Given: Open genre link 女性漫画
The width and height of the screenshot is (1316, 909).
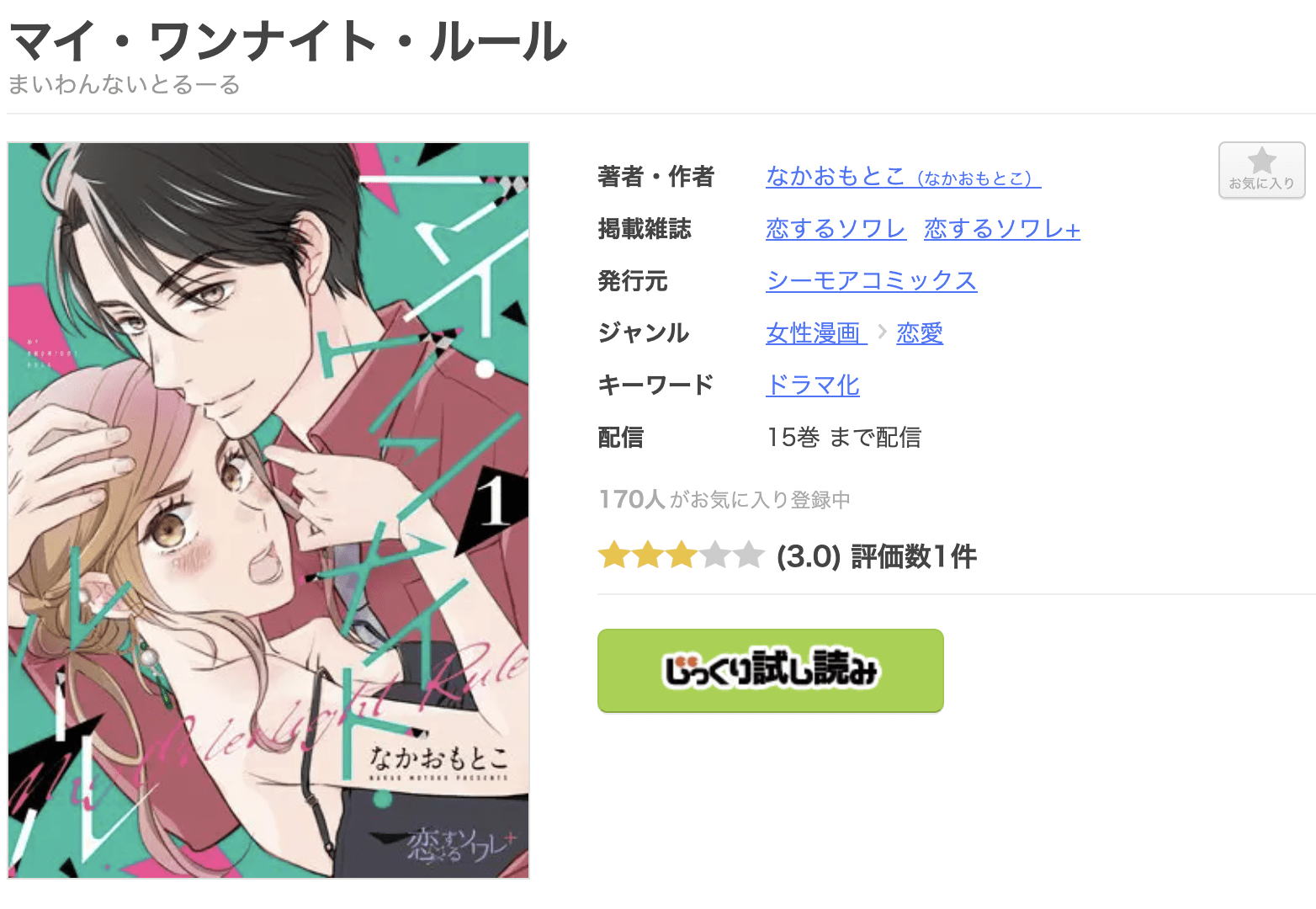Looking at the screenshot, I should click(815, 333).
